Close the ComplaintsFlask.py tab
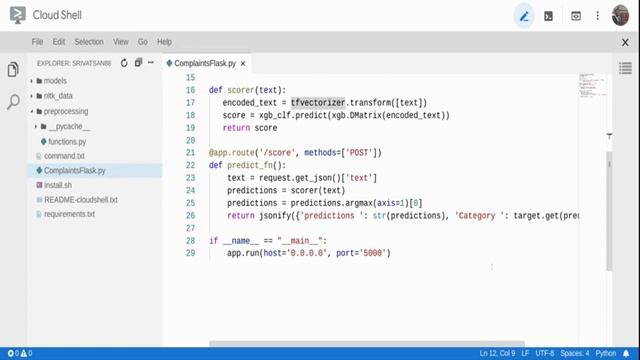Image resolution: width=640 pixels, height=360 pixels. [x=243, y=64]
